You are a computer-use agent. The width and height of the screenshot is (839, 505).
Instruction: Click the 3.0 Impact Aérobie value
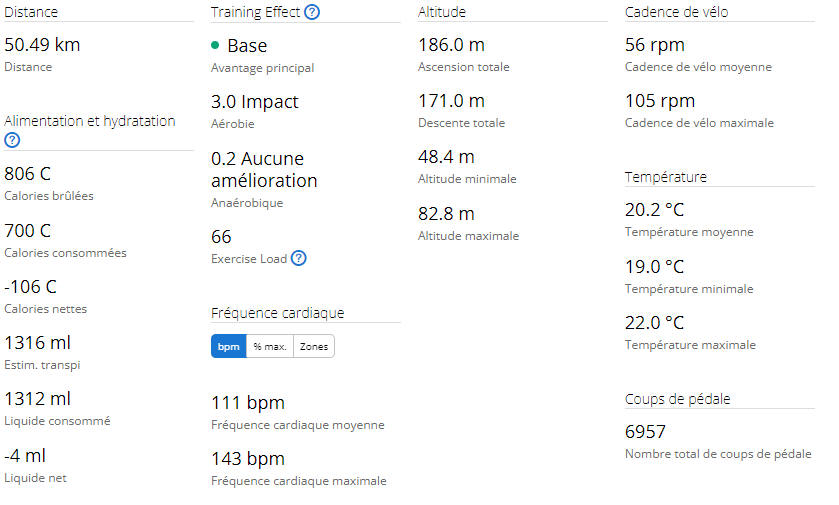pyautogui.click(x=255, y=101)
